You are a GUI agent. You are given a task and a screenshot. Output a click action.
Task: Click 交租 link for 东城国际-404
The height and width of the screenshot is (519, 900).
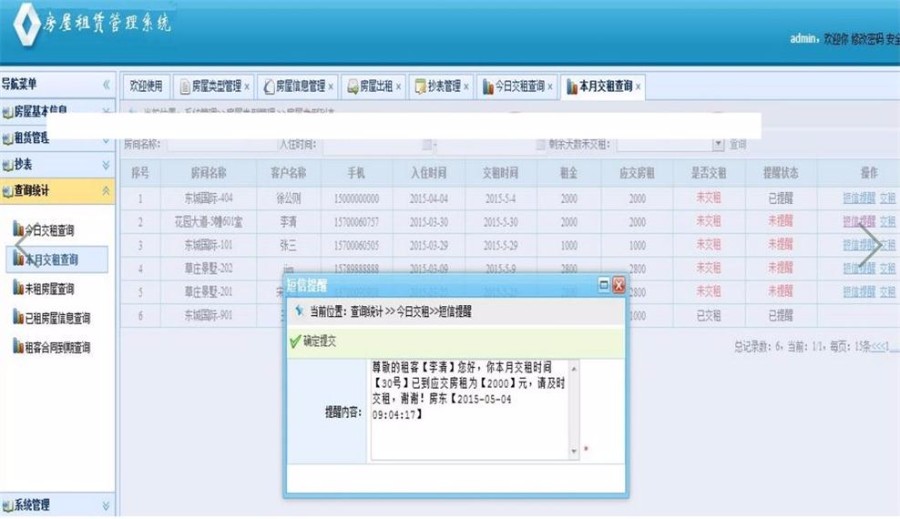(887, 198)
